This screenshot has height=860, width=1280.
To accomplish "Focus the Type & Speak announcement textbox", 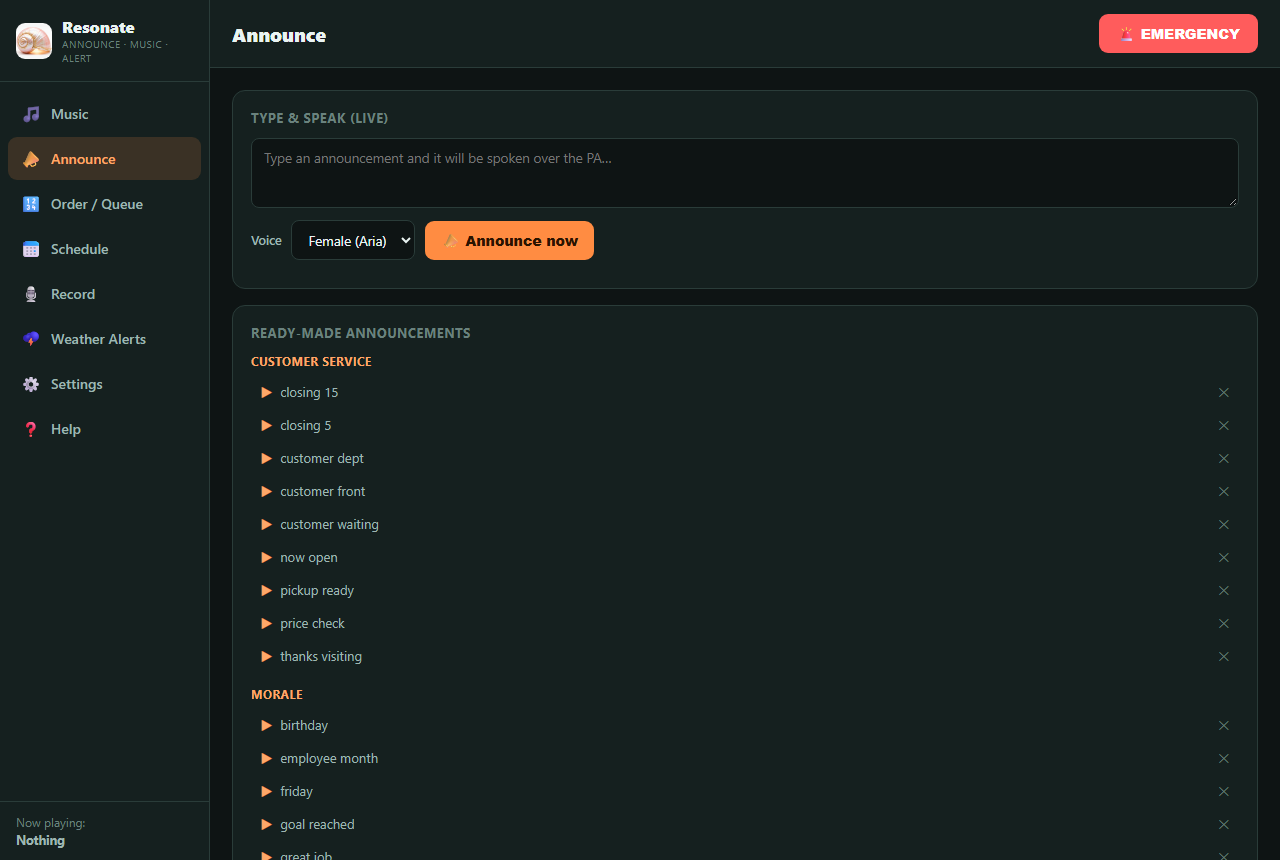I will 745,173.
